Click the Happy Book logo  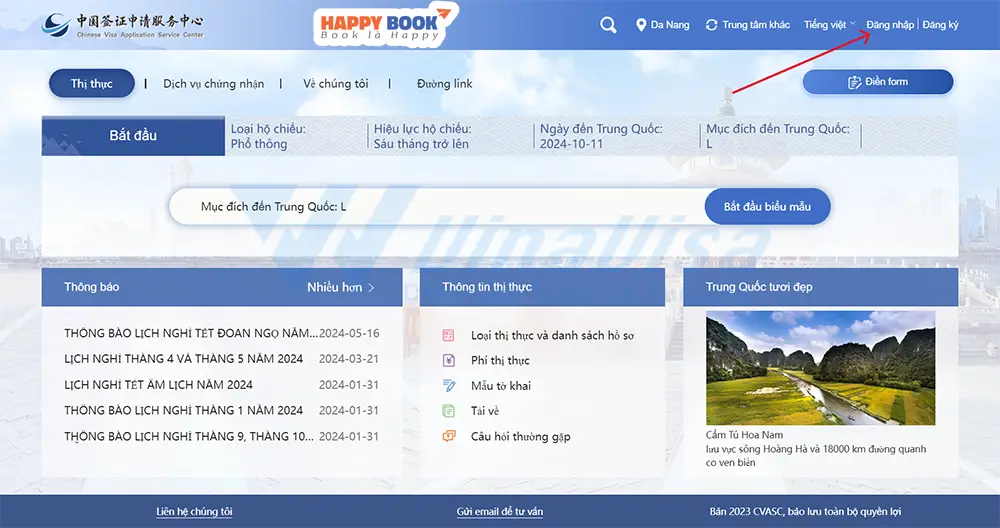385,25
